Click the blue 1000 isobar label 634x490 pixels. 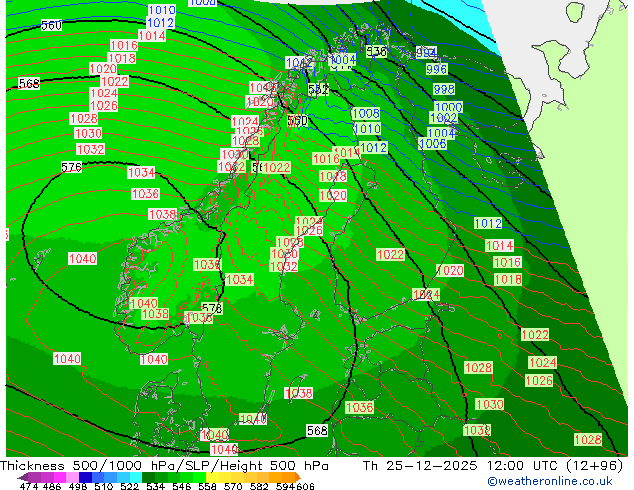(448, 107)
